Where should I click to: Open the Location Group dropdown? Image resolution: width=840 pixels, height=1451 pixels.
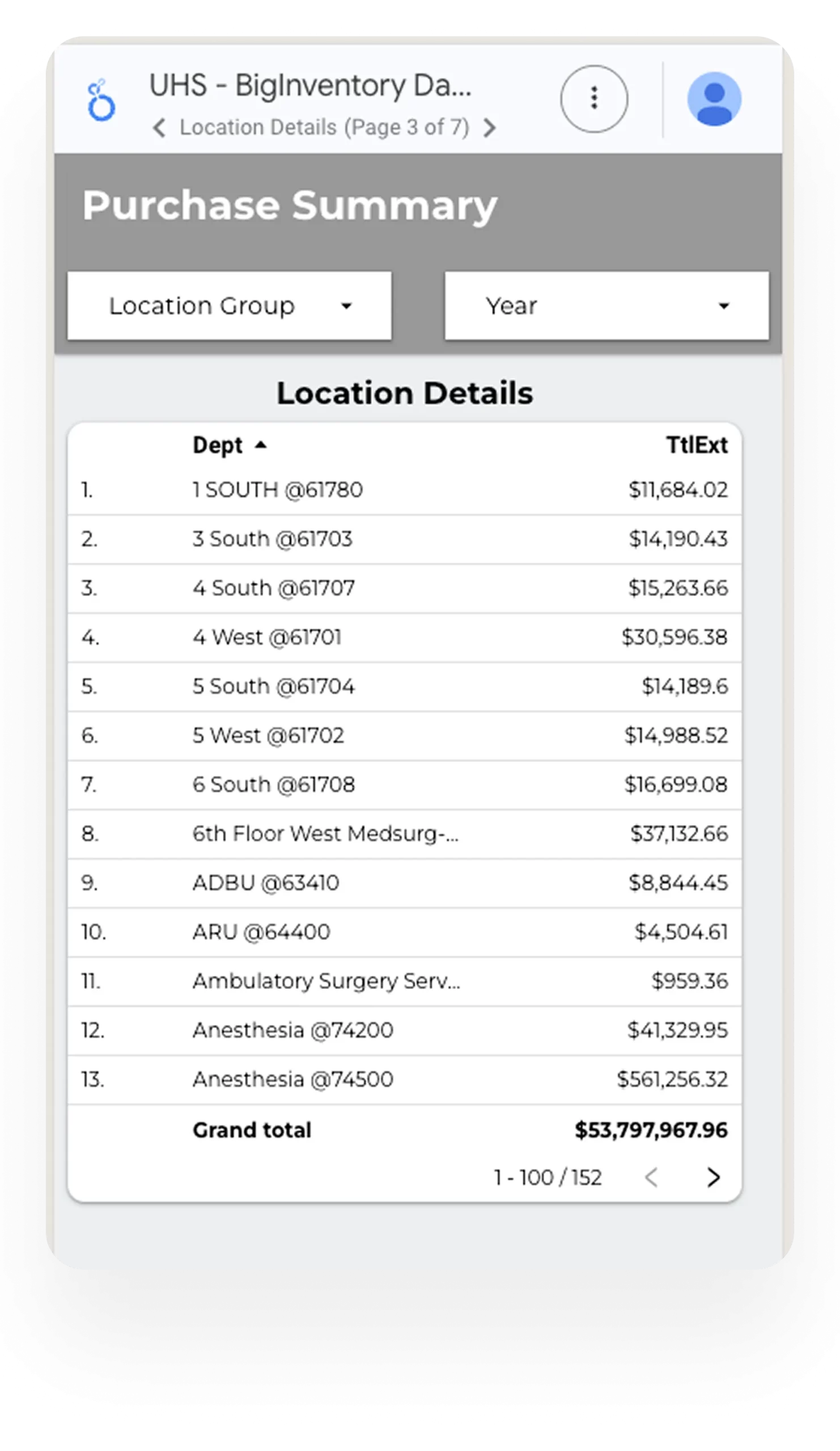pyautogui.click(x=229, y=306)
